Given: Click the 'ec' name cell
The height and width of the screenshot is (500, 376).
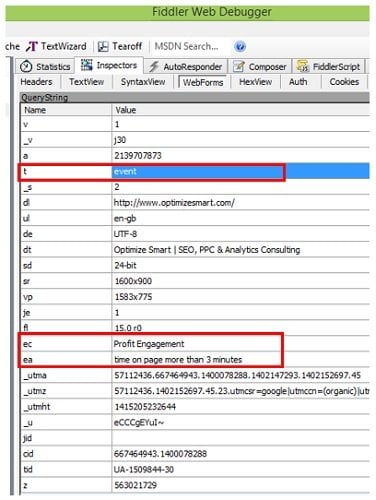Looking at the screenshot, I should pos(66,344).
